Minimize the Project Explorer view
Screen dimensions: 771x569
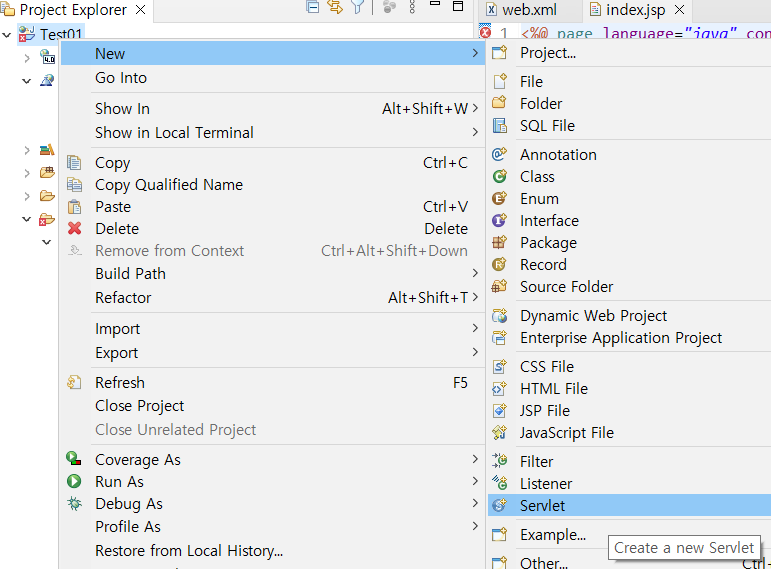[435, 4]
